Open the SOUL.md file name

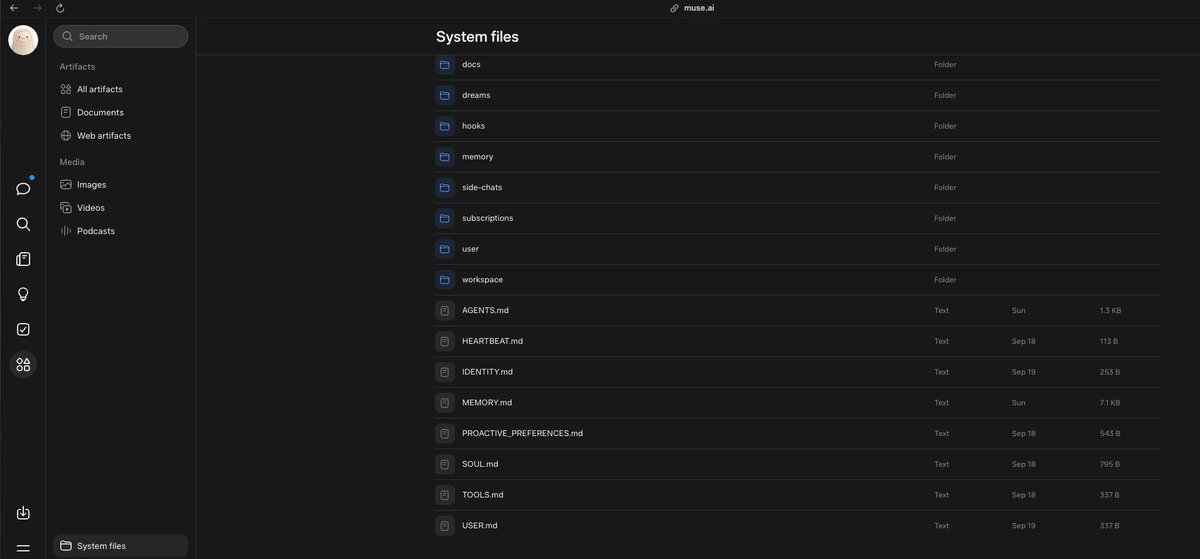(480, 464)
